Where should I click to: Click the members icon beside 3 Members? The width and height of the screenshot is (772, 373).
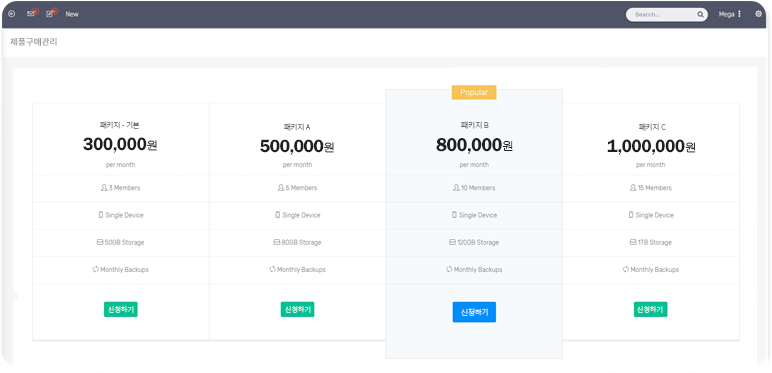tap(104, 188)
